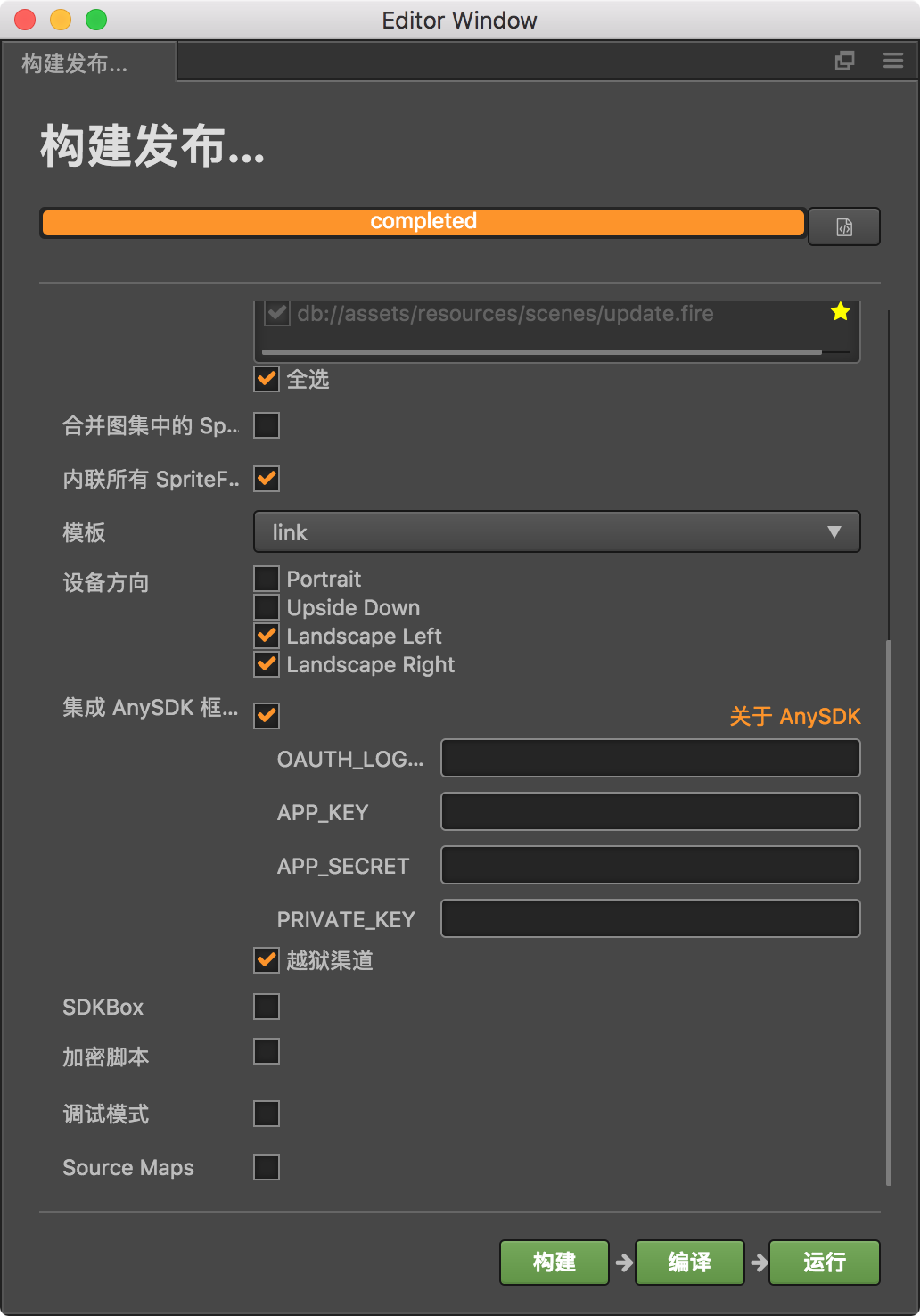This screenshot has height=1316, width=920.
Task: Click the 构建 build button
Action: pyautogui.click(x=554, y=1262)
